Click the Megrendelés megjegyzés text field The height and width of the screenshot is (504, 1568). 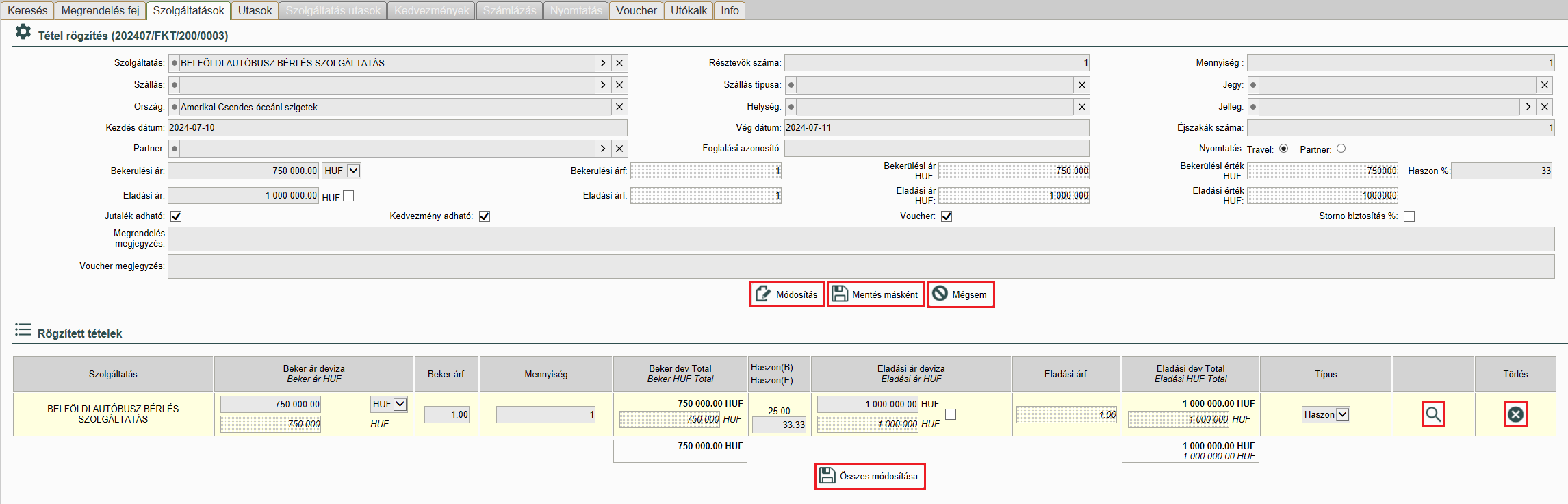coord(860,239)
